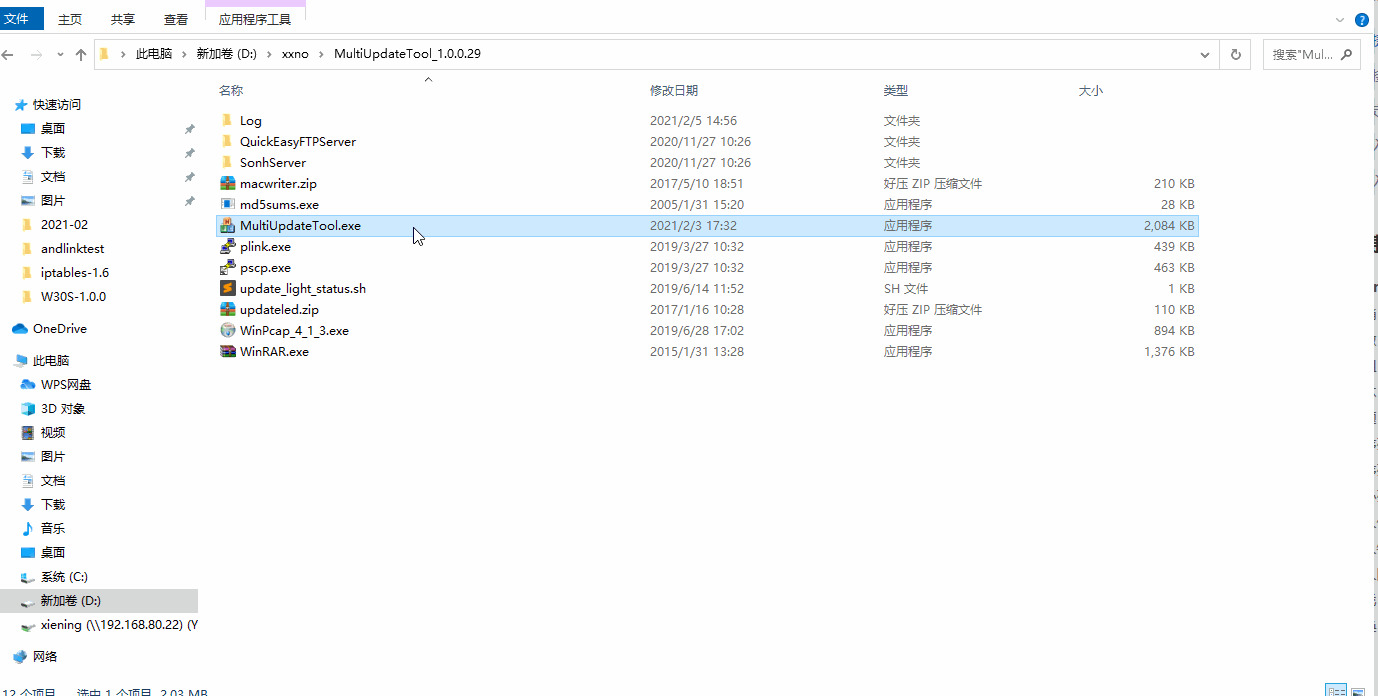
Task: Go forward to next folder
Action: pyautogui.click(x=37, y=55)
